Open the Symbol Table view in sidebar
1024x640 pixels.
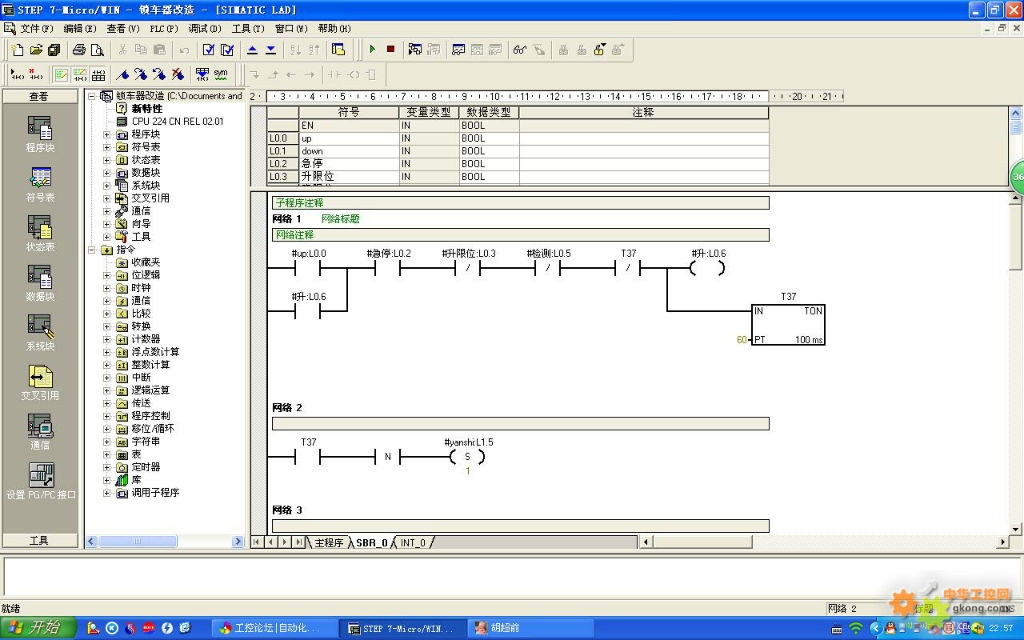pos(40,185)
